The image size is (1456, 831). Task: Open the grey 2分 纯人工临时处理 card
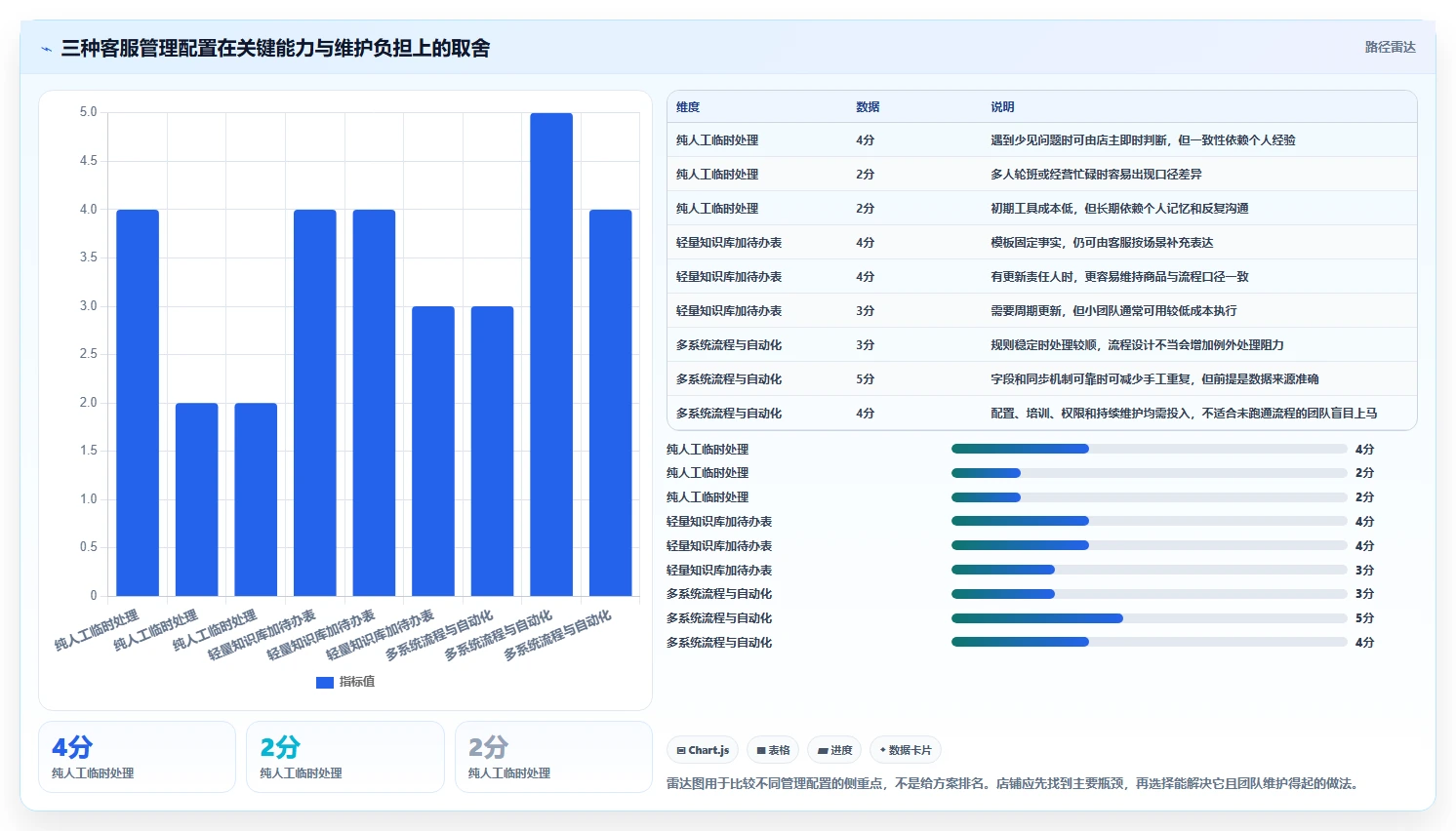(x=553, y=757)
